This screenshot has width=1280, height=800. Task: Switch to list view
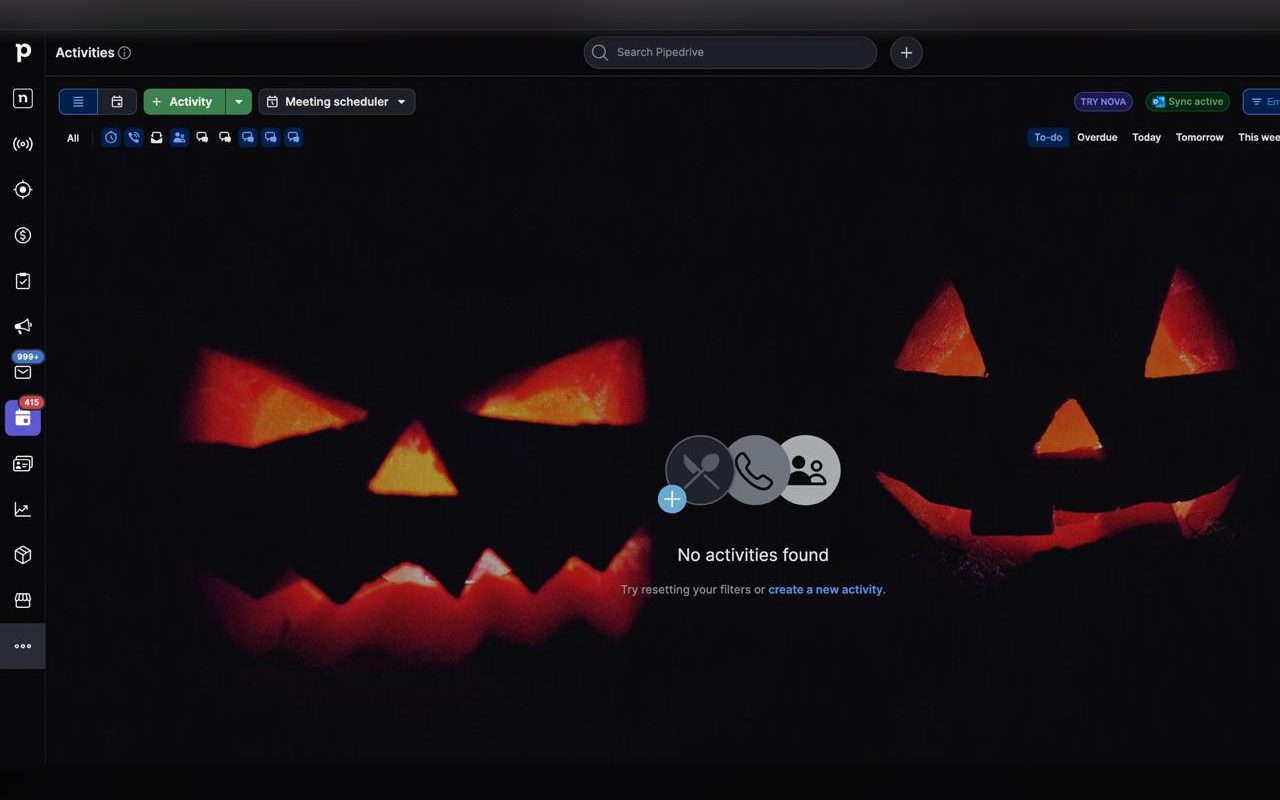coord(78,102)
